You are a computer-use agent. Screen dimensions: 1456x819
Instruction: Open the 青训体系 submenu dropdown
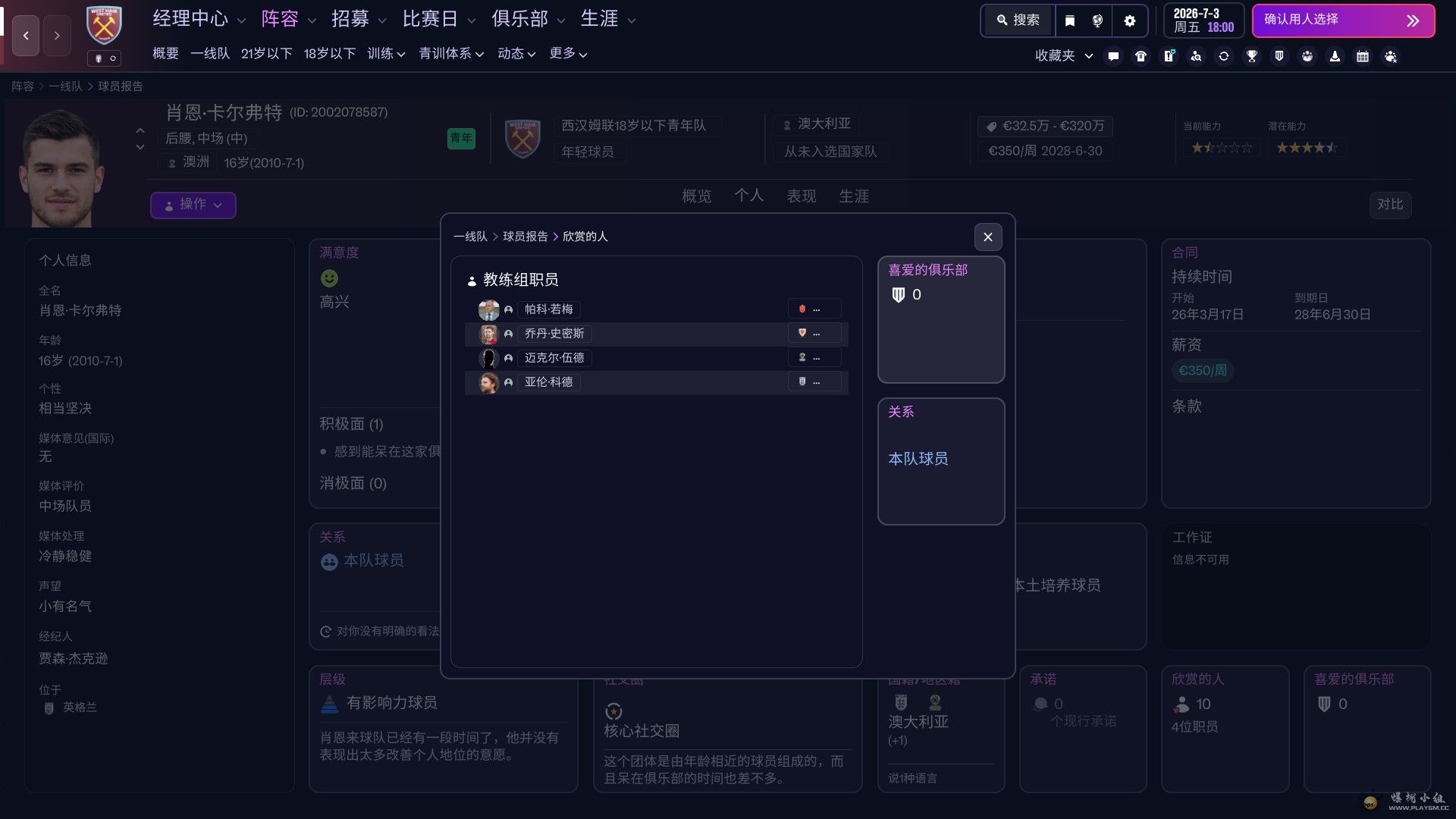tap(452, 54)
